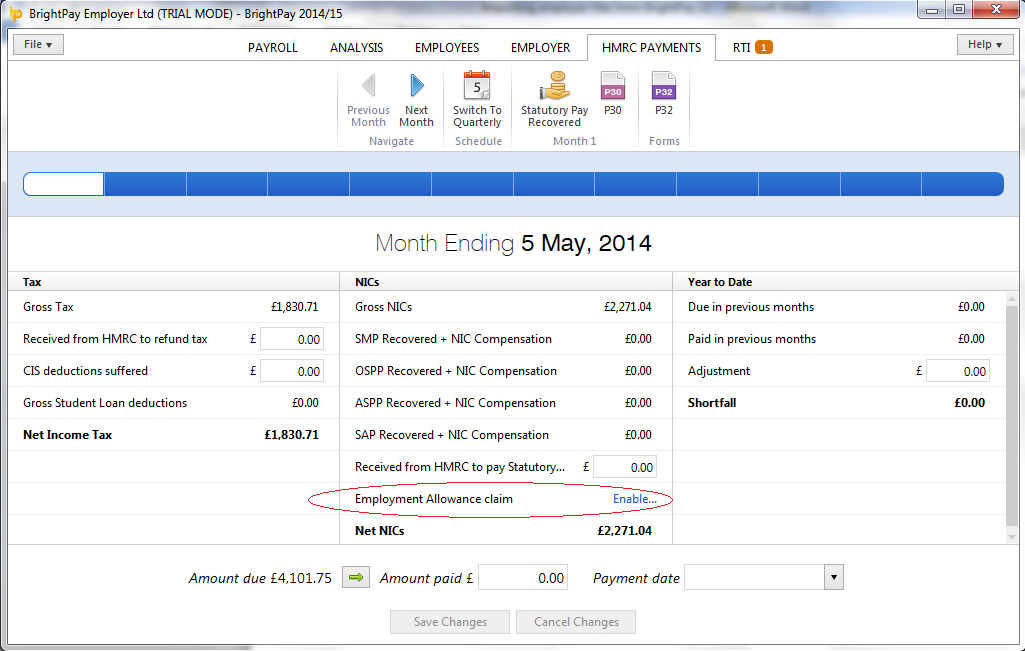Click the Paid in previous months label
Viewport: 1025px width, 651px height.
pyautogui.click(x=752, y=339)
